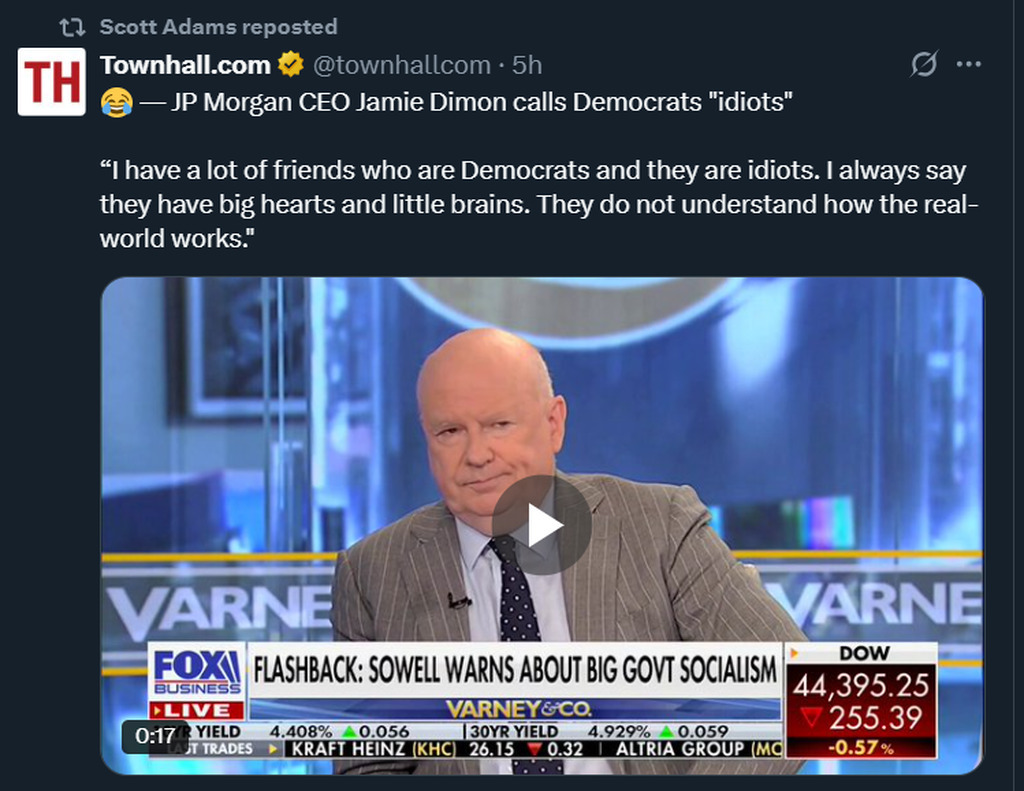Click the 5h post timestamp

click(x=527, y=66)
